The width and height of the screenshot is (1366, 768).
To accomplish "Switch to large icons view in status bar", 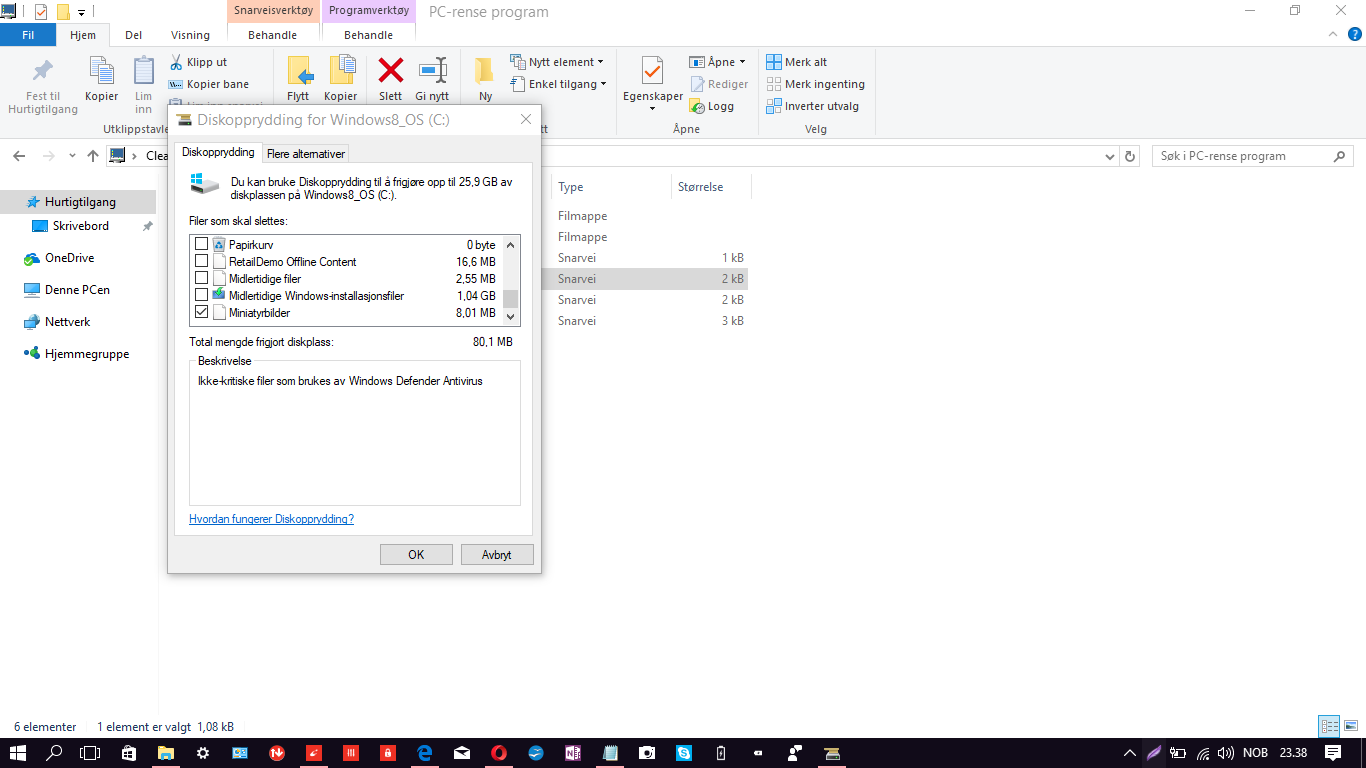I will coord(1349,727).
